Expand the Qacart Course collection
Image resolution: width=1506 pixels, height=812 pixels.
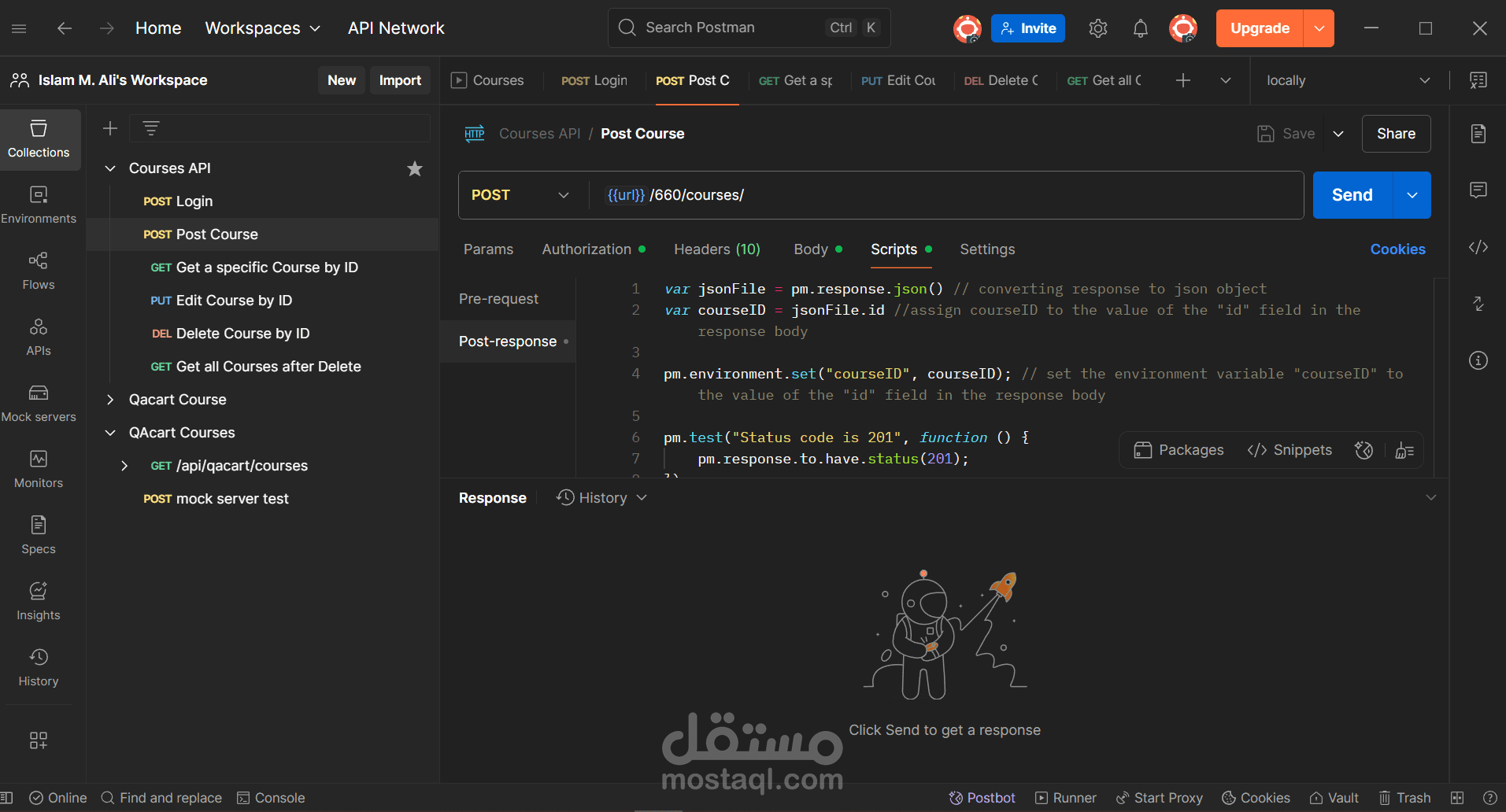pyautogui.click(x=111, y=400)
